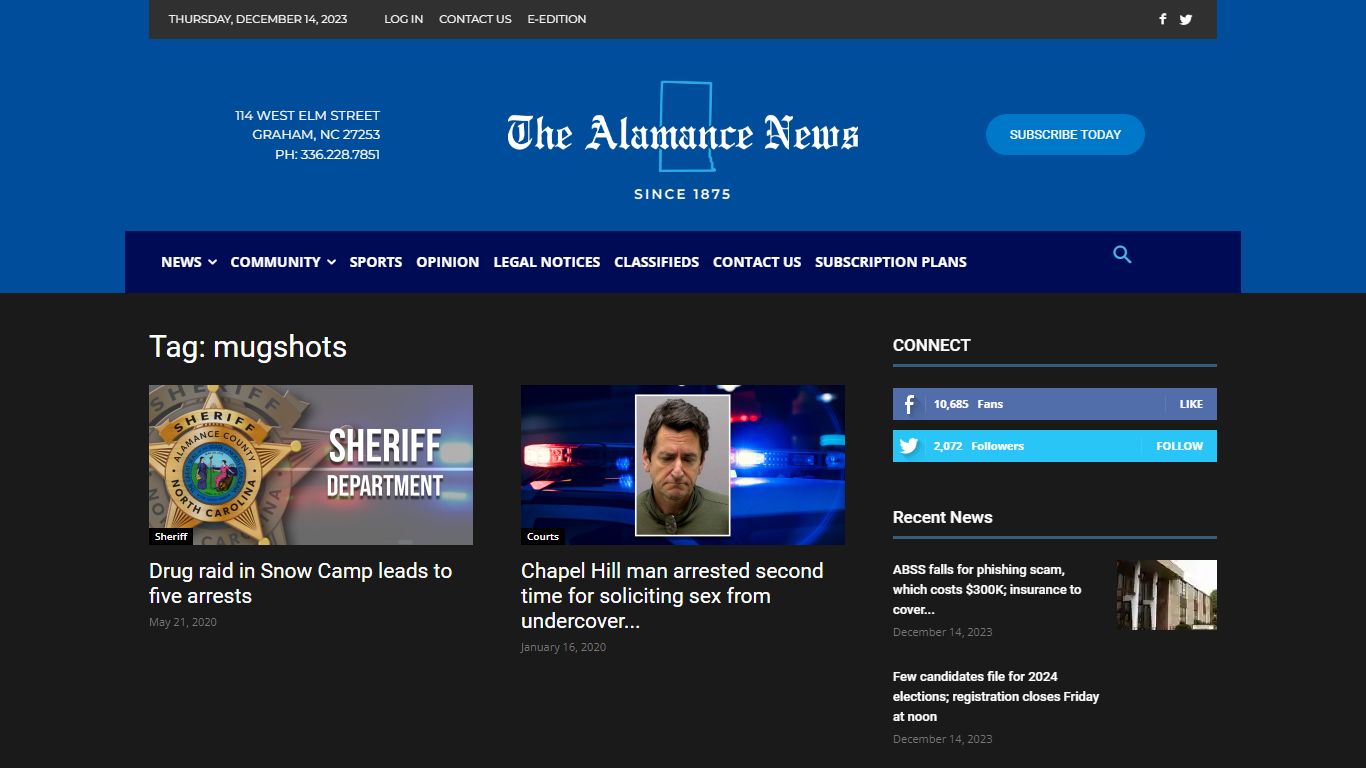Click the 10,685 Fans text
The height and width of the screenshot is (768, 1366).
[x=968, y=404]
